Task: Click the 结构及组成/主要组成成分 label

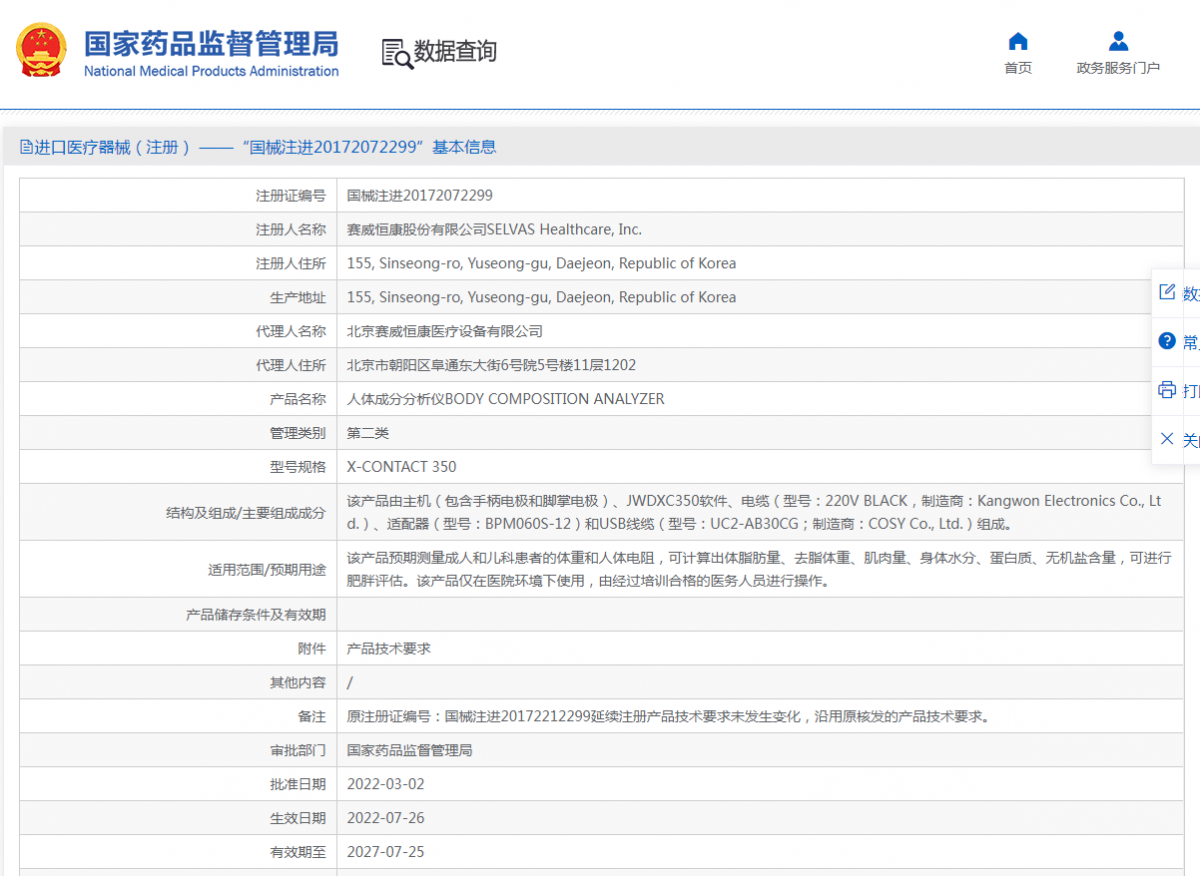Action: click(x=246, y=513)
